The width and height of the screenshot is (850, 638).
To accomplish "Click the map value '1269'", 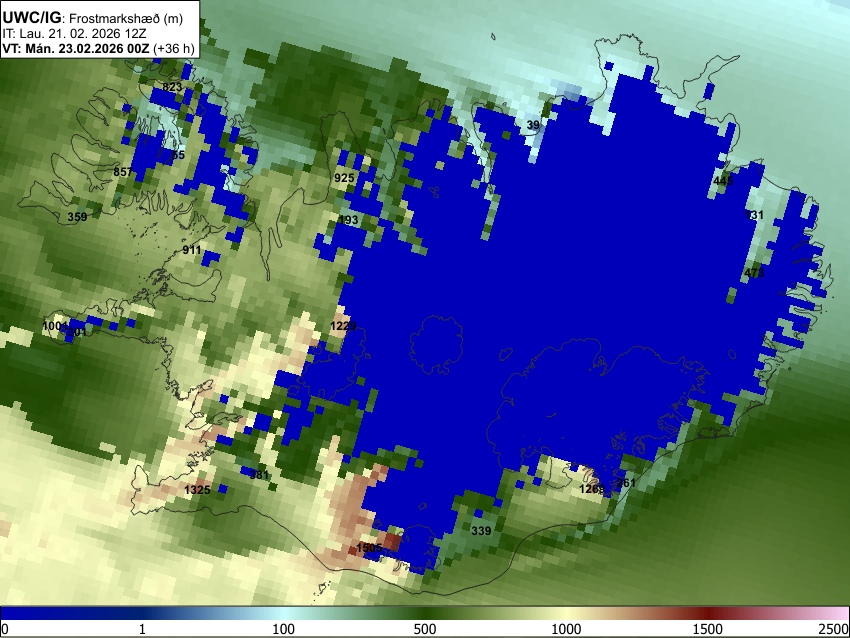I will click(x=592, y=489).
